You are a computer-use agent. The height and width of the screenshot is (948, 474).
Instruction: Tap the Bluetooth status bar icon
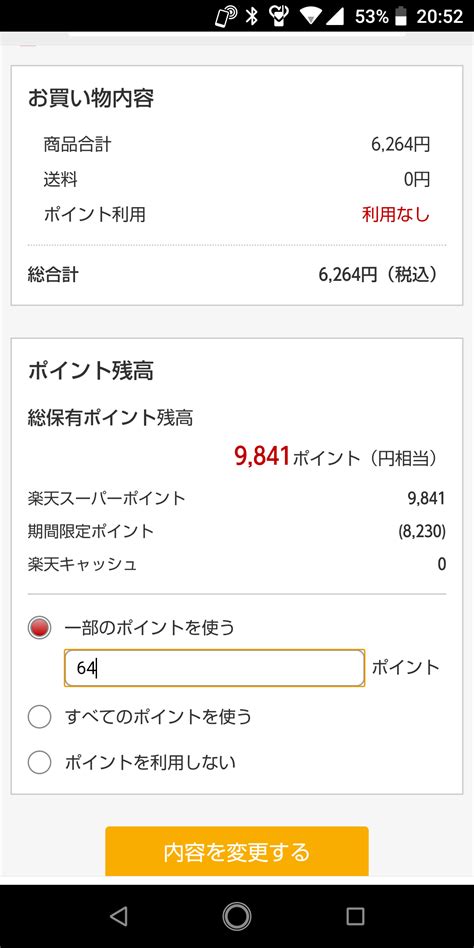pos(252,16)
